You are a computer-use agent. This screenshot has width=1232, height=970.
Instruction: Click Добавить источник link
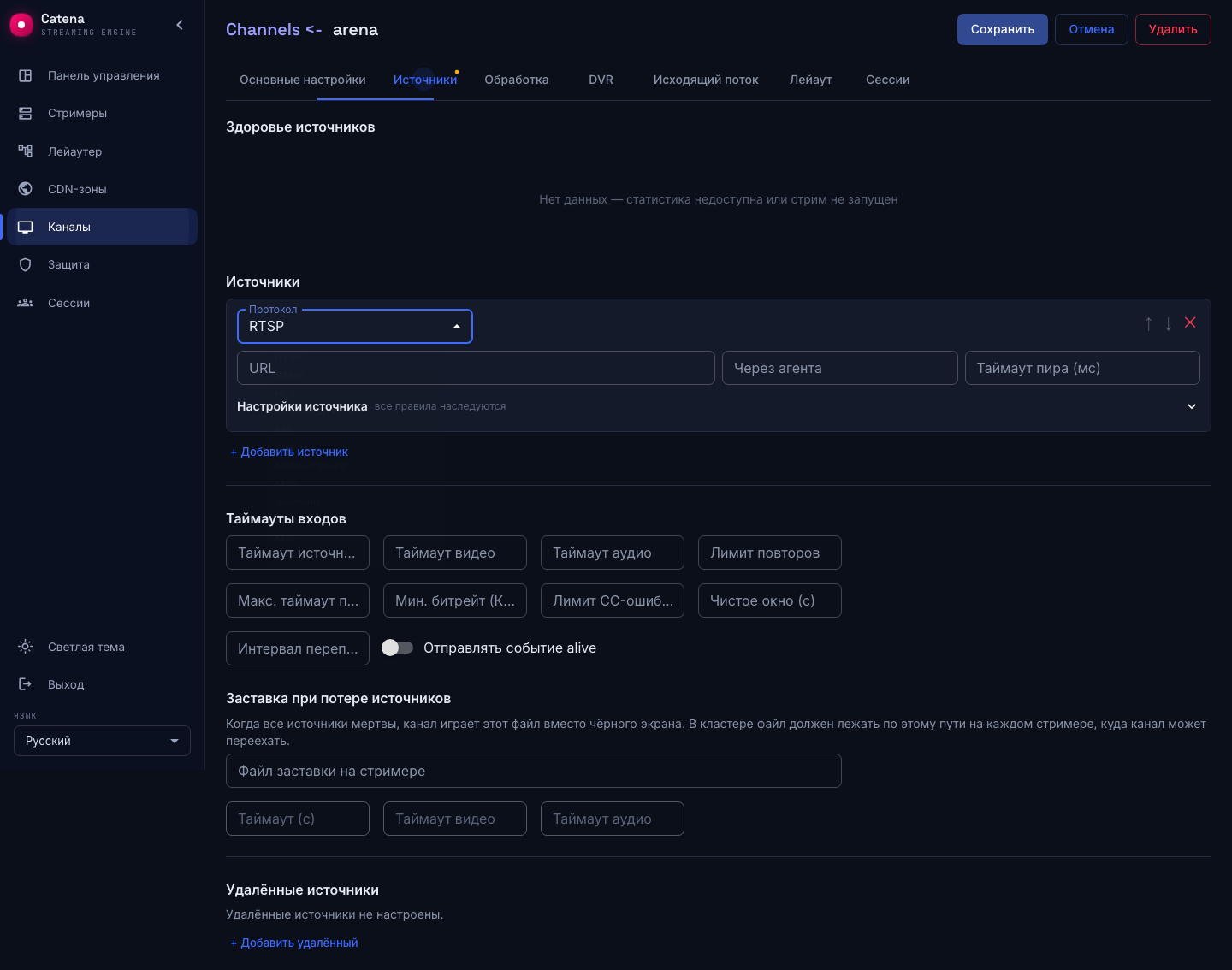point(289,452)
